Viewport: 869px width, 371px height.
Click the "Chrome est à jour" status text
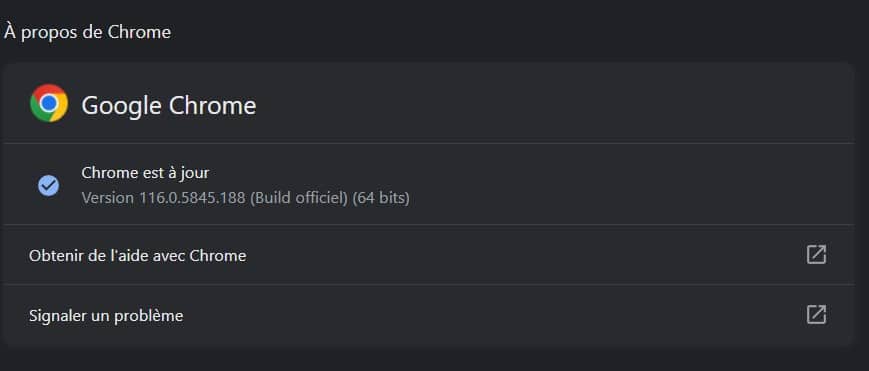point(145,173)
